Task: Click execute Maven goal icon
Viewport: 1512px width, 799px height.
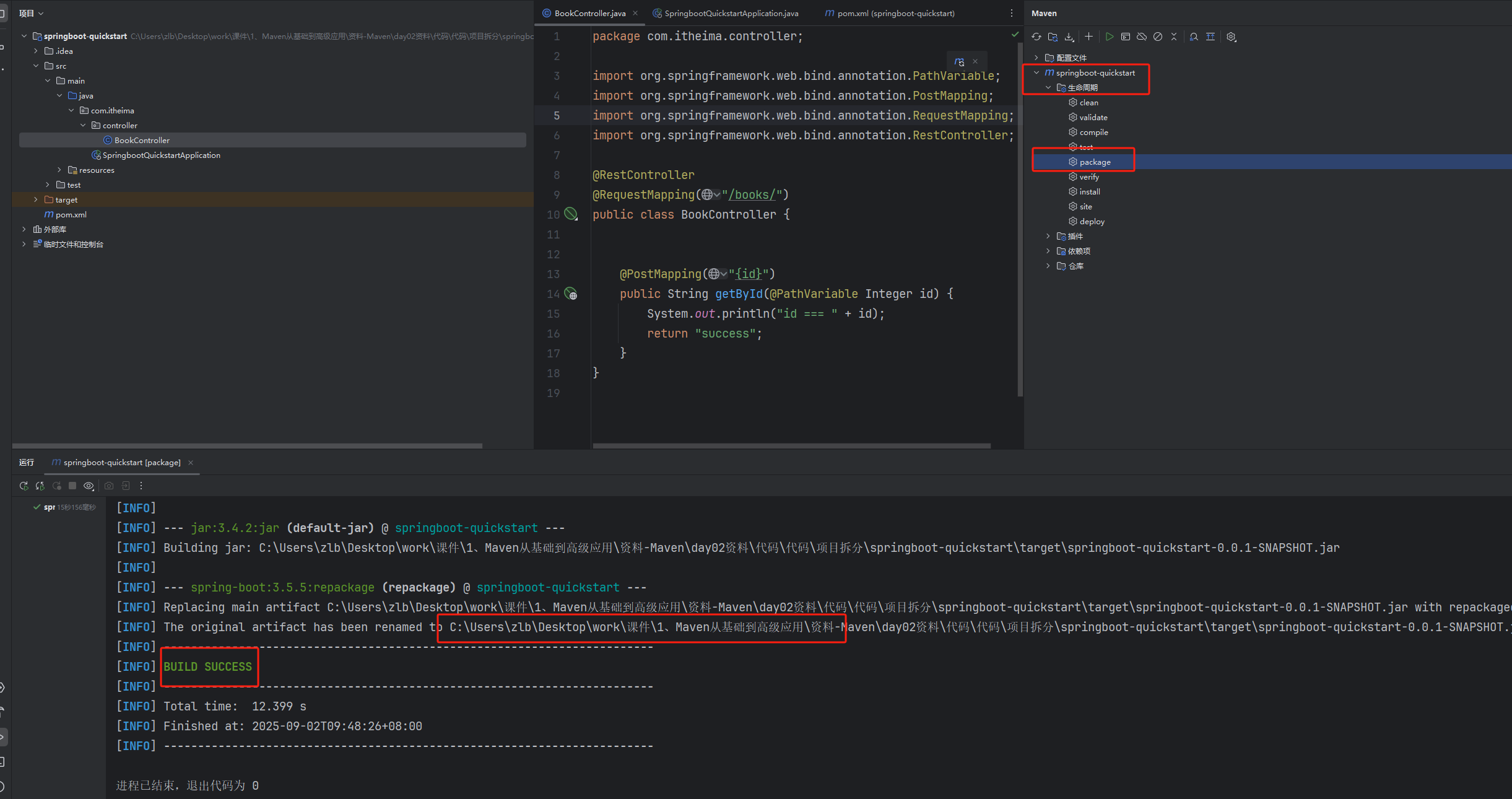Action: coord(1126,37)
